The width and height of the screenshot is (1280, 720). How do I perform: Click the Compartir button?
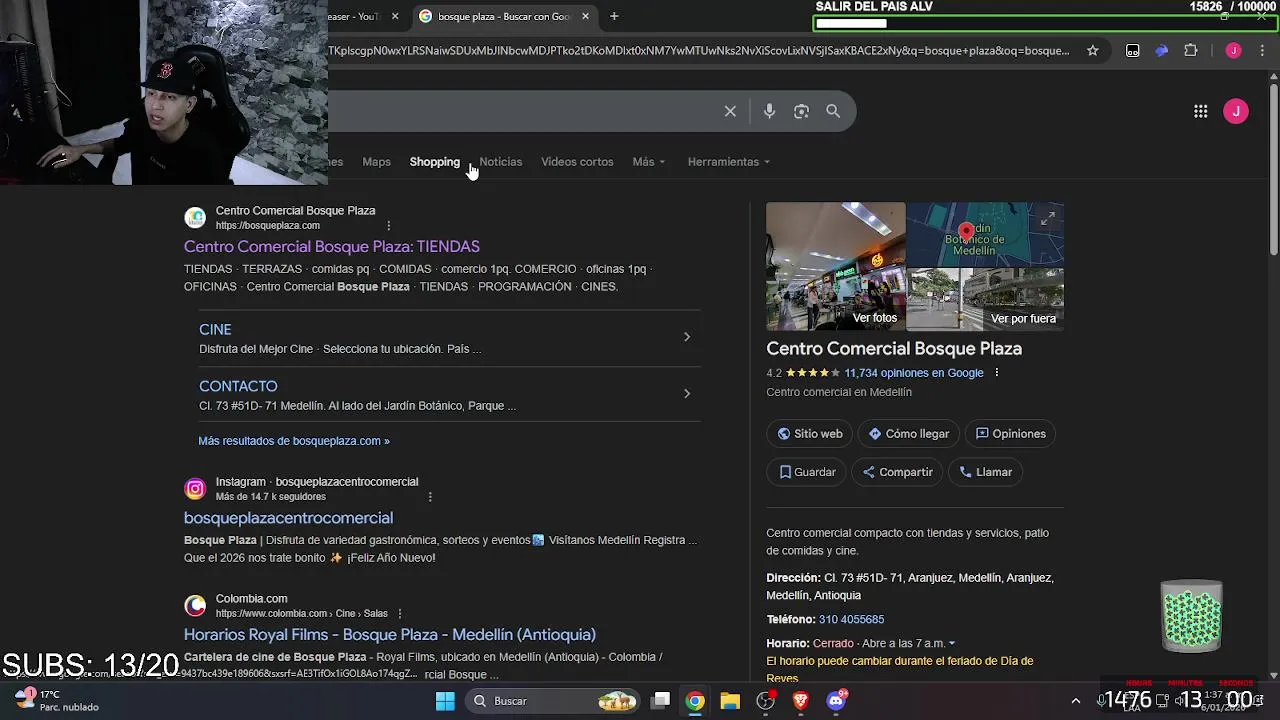(898, 471)
